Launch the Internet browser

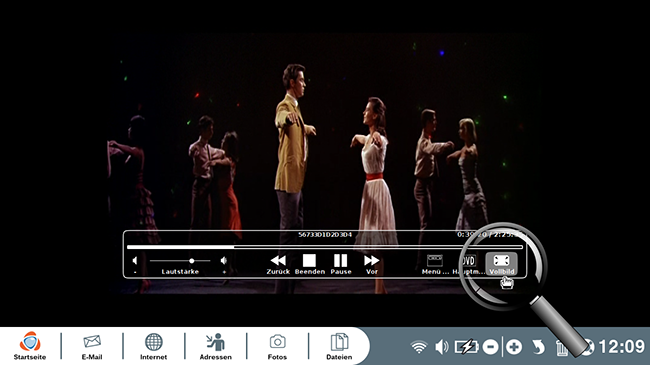point(153,346)
